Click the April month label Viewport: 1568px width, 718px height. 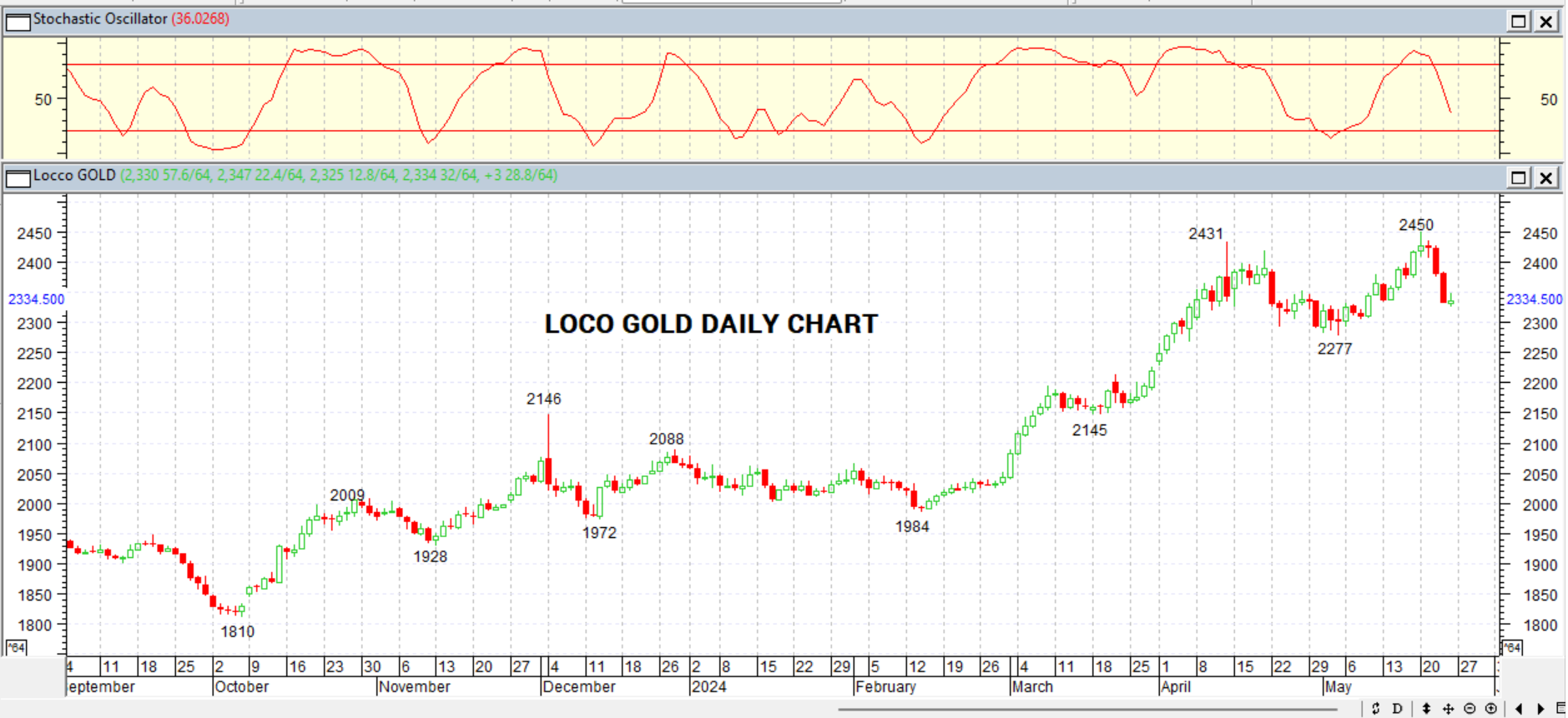(1176, 687)
